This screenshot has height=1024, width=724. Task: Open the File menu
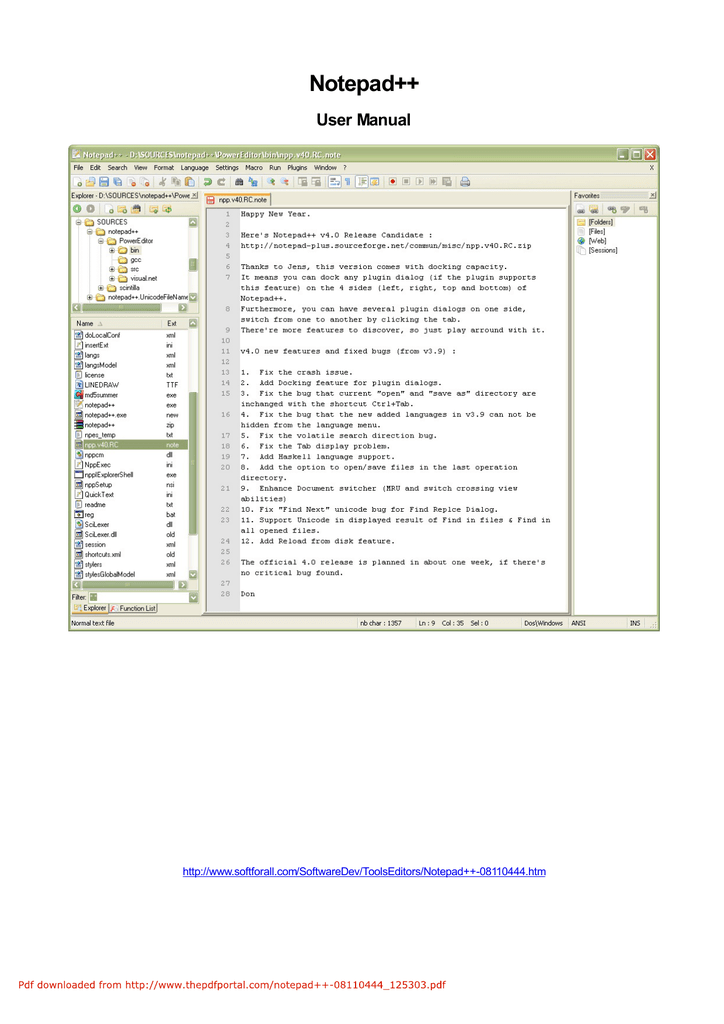coord(78,168)
